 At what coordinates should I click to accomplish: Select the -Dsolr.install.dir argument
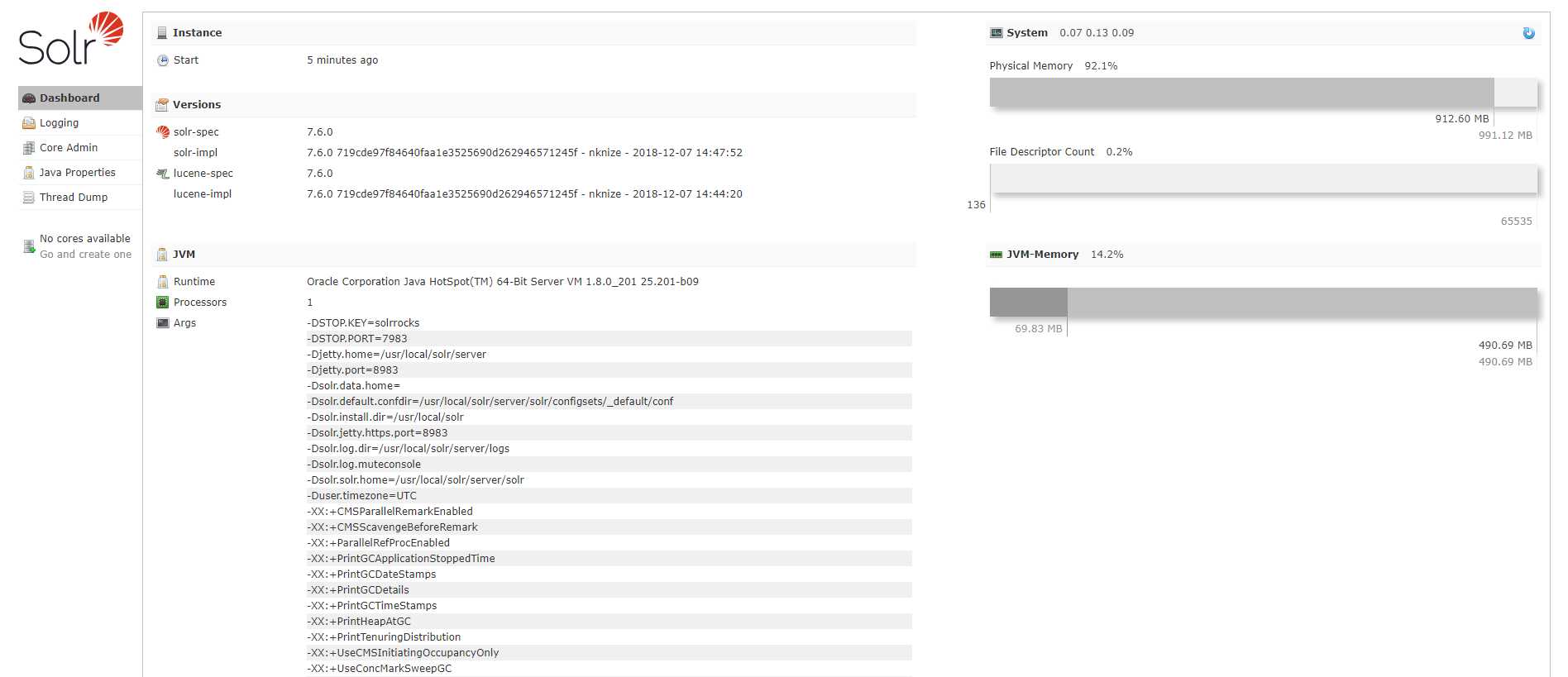tap(385, 417)
